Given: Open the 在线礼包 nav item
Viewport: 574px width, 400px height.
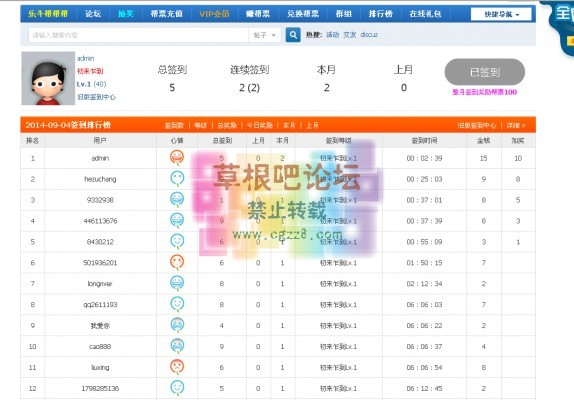Looking at the screenshot, I should click(425, 14).
